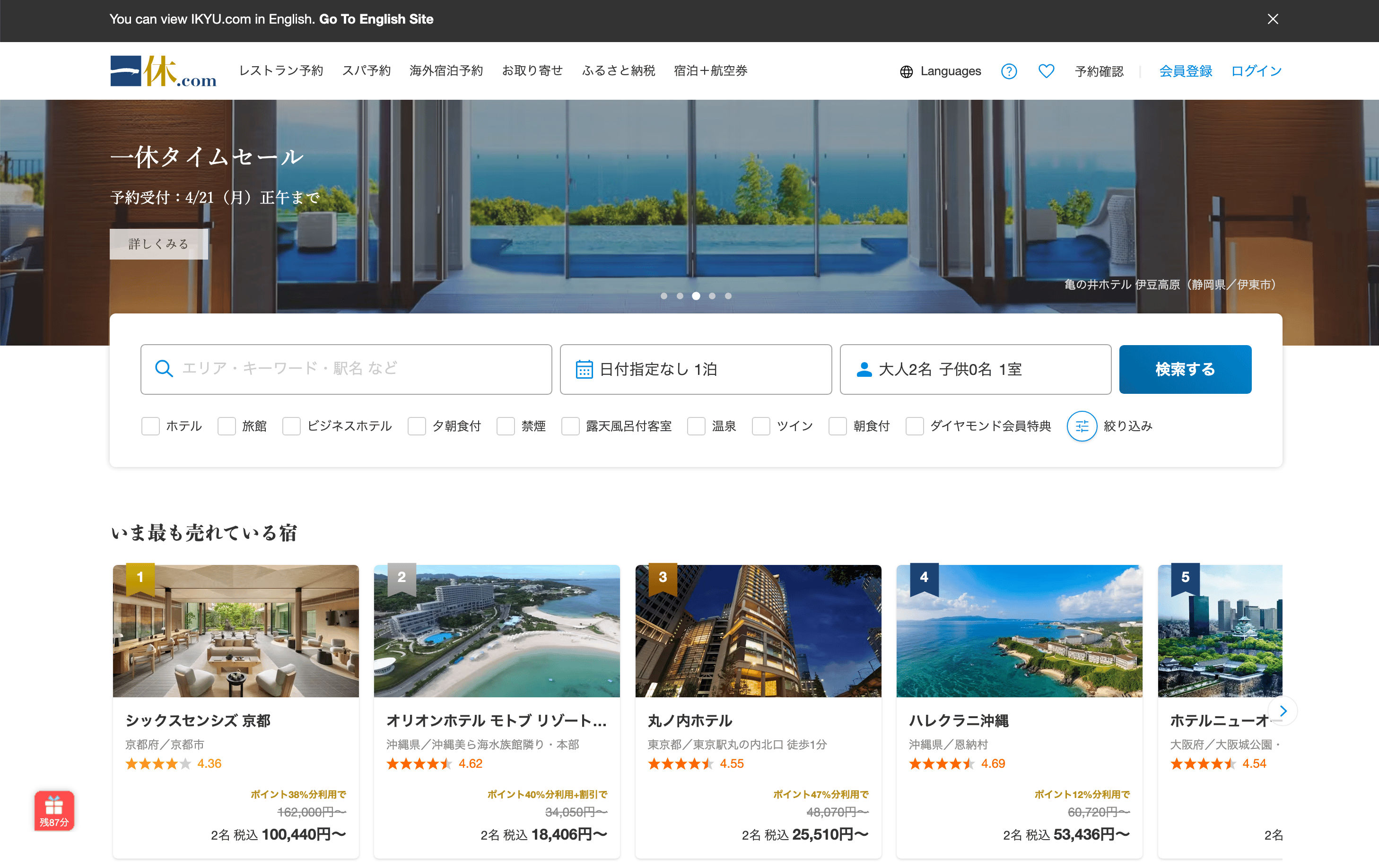The width and height of the screenshot is (1379, 868).
Task: Expand the Languages menu
Action: click(950, 71)
